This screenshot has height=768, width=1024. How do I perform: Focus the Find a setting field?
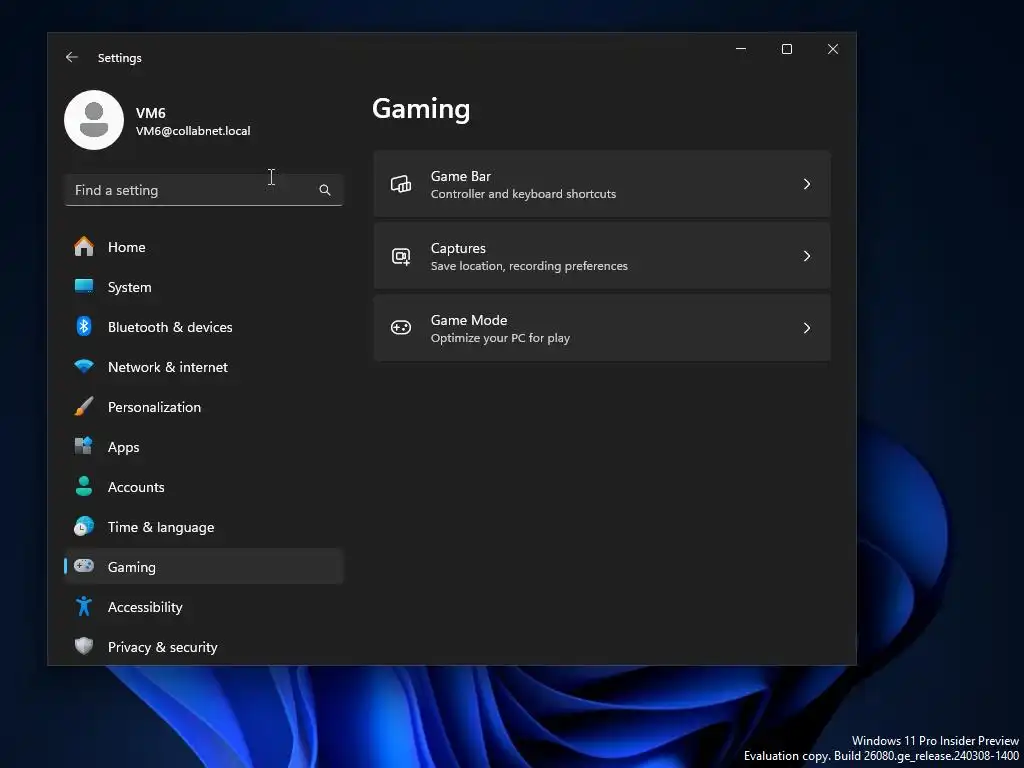(x=204, y=190)
